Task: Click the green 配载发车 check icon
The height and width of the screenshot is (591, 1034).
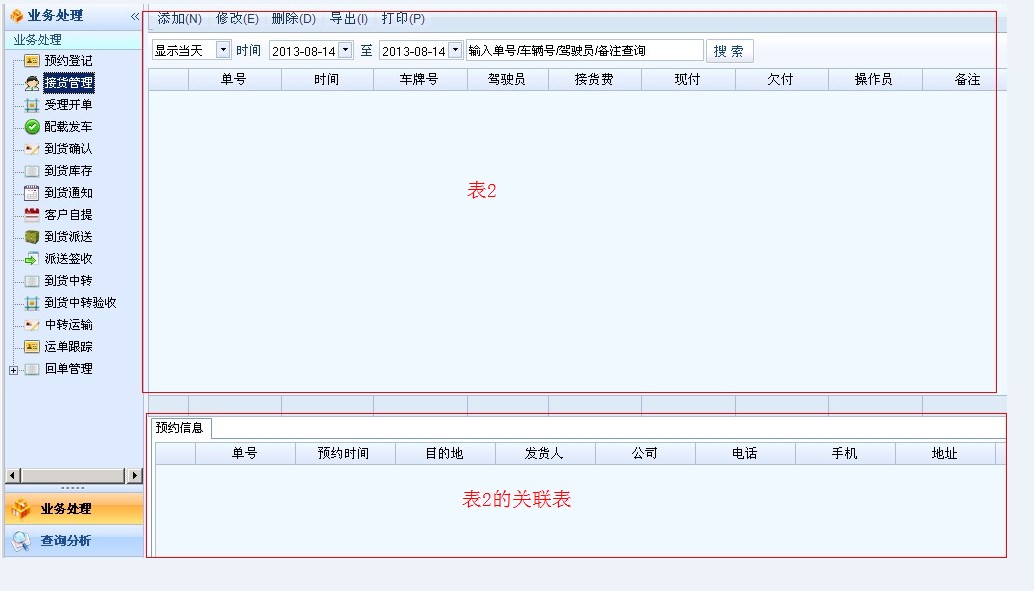Action: (x=32, y=127)
